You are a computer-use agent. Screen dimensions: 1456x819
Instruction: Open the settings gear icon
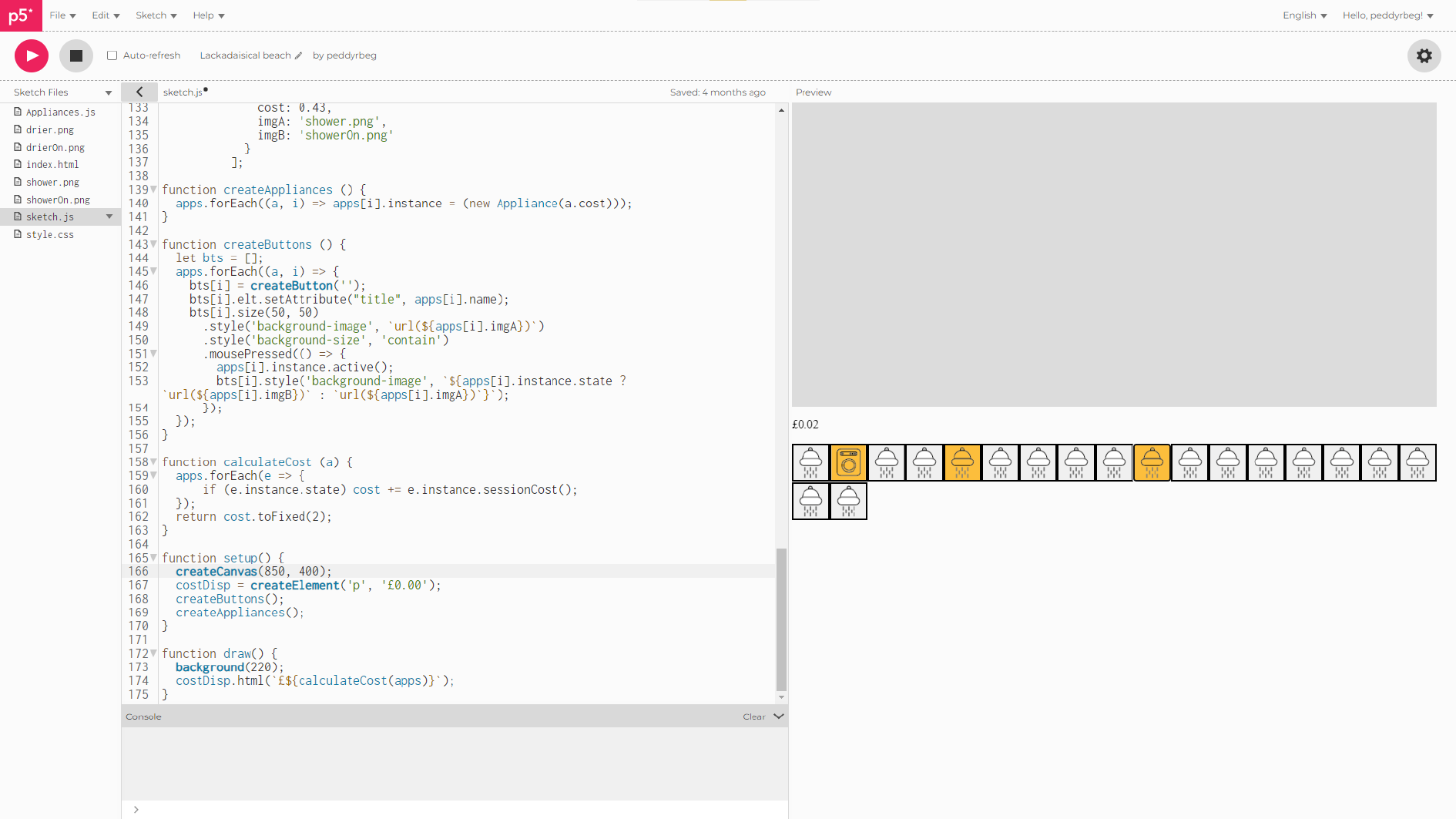1424,55
